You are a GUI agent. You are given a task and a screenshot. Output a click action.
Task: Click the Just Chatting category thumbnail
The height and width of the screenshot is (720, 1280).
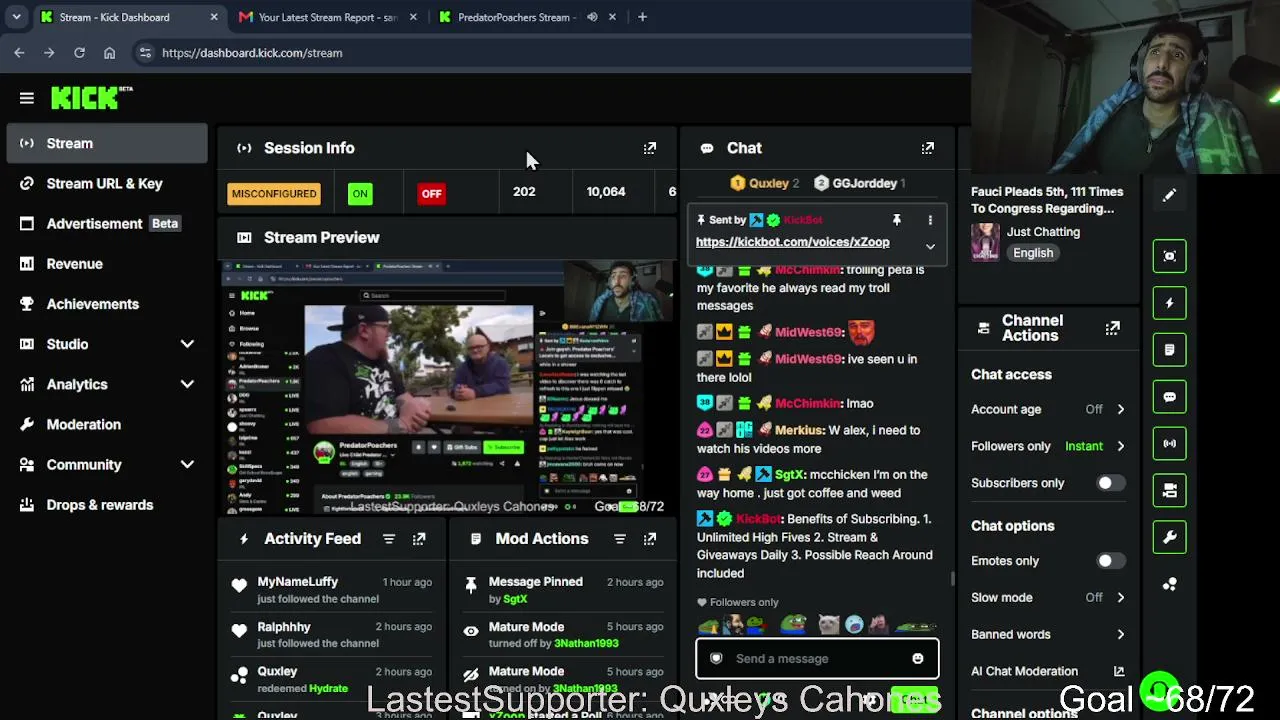pyautogui.click(x=985, y=242)
